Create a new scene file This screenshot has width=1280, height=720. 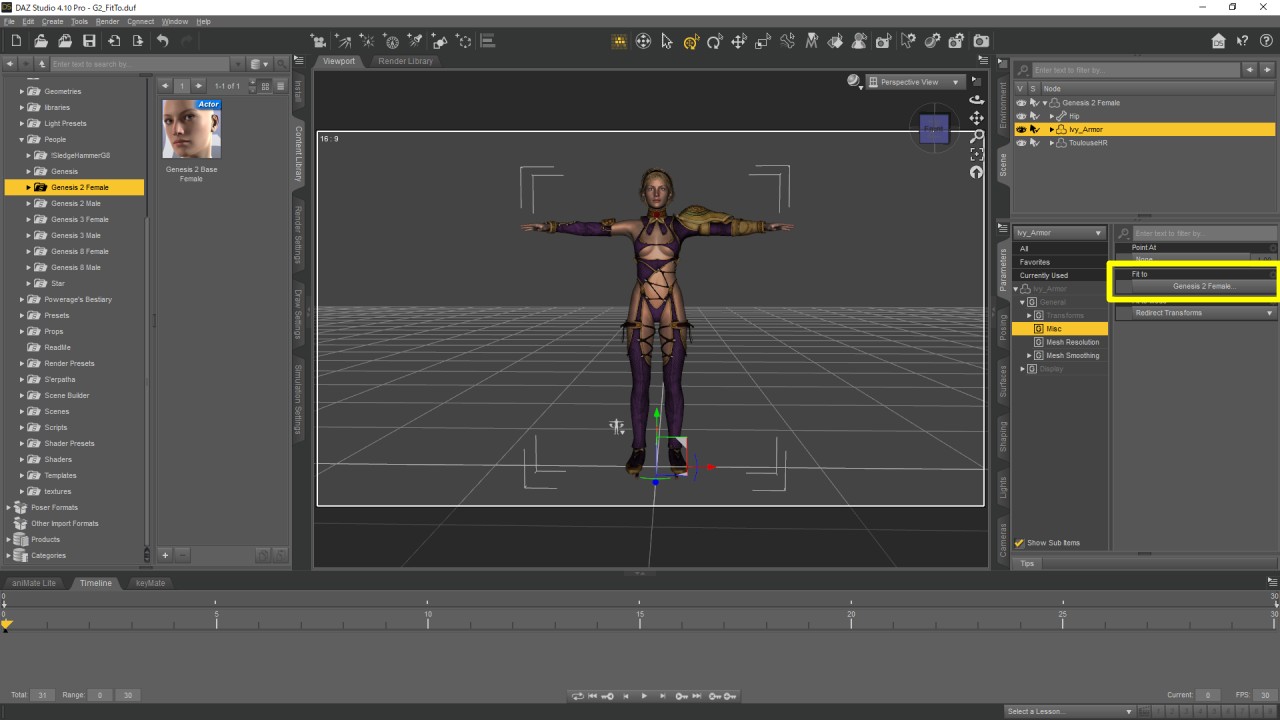(x=16, y=41)
